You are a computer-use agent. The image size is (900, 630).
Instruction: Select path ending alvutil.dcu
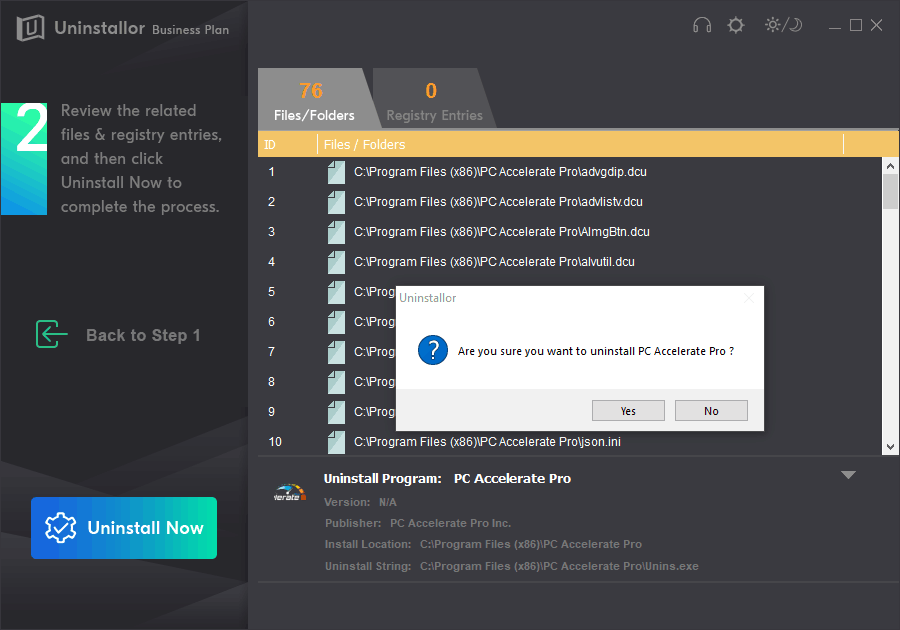(494, 262)
